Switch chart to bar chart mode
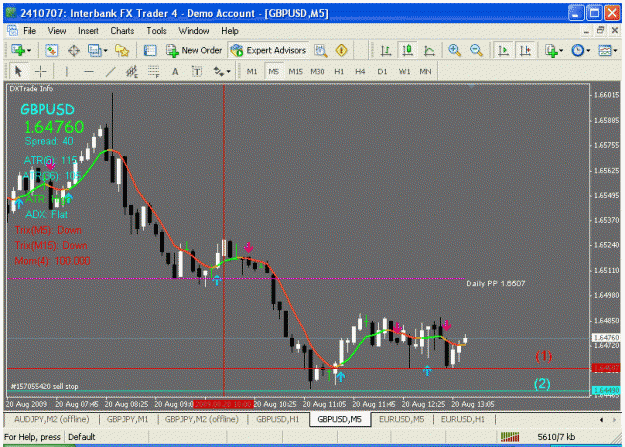 tap(385, 50)
